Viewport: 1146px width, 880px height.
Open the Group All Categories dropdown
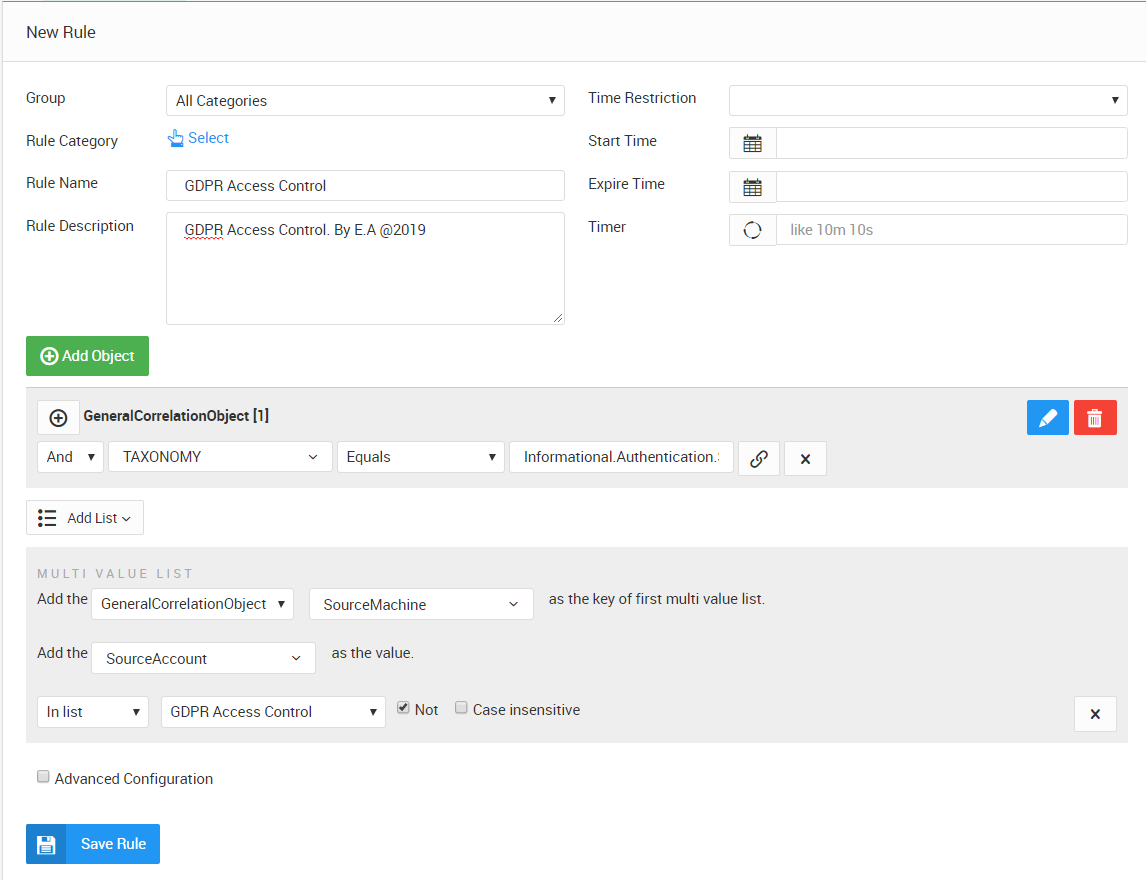365,101
